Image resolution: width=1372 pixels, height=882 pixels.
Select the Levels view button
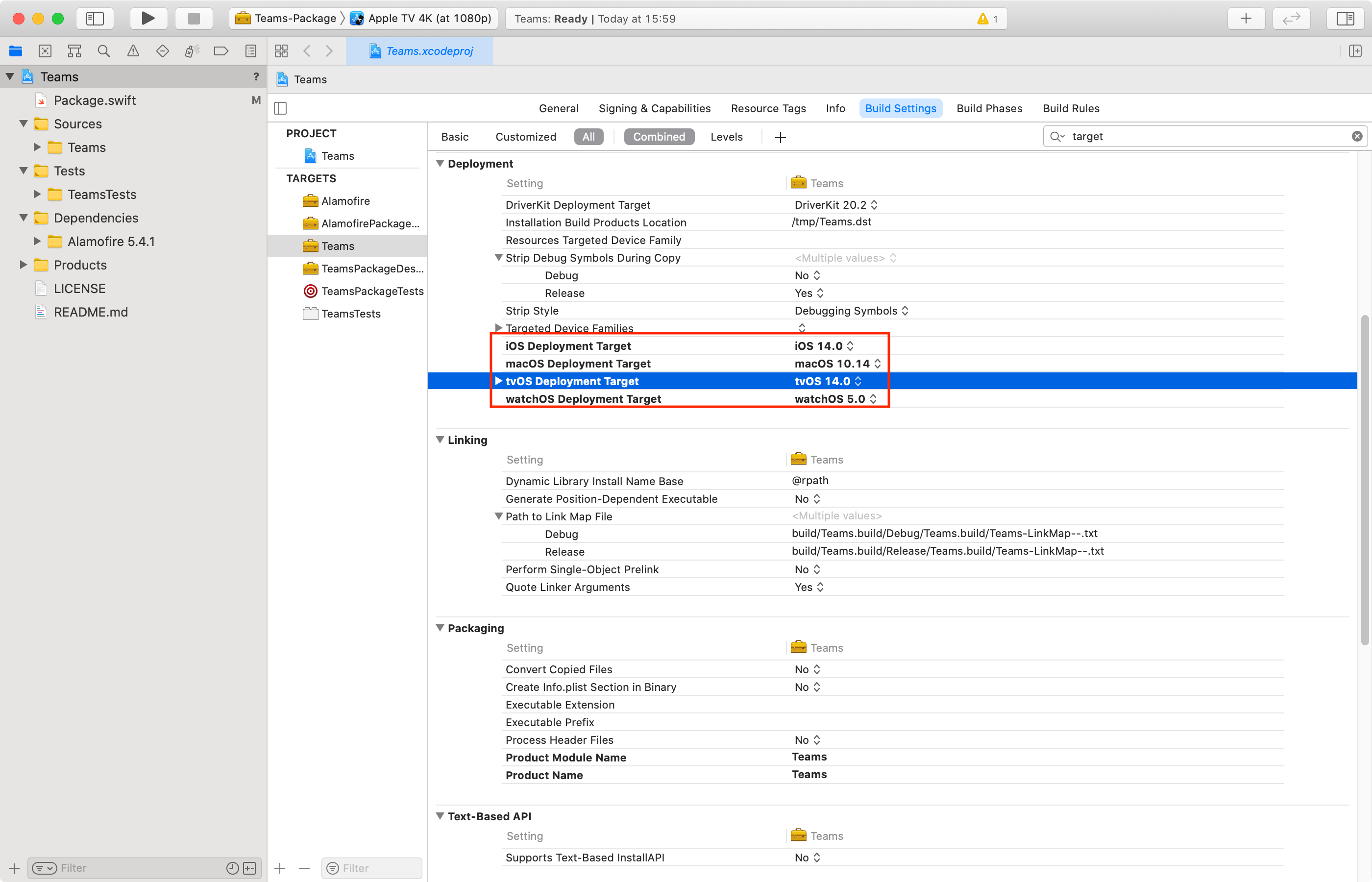click(x=726, y=137)
